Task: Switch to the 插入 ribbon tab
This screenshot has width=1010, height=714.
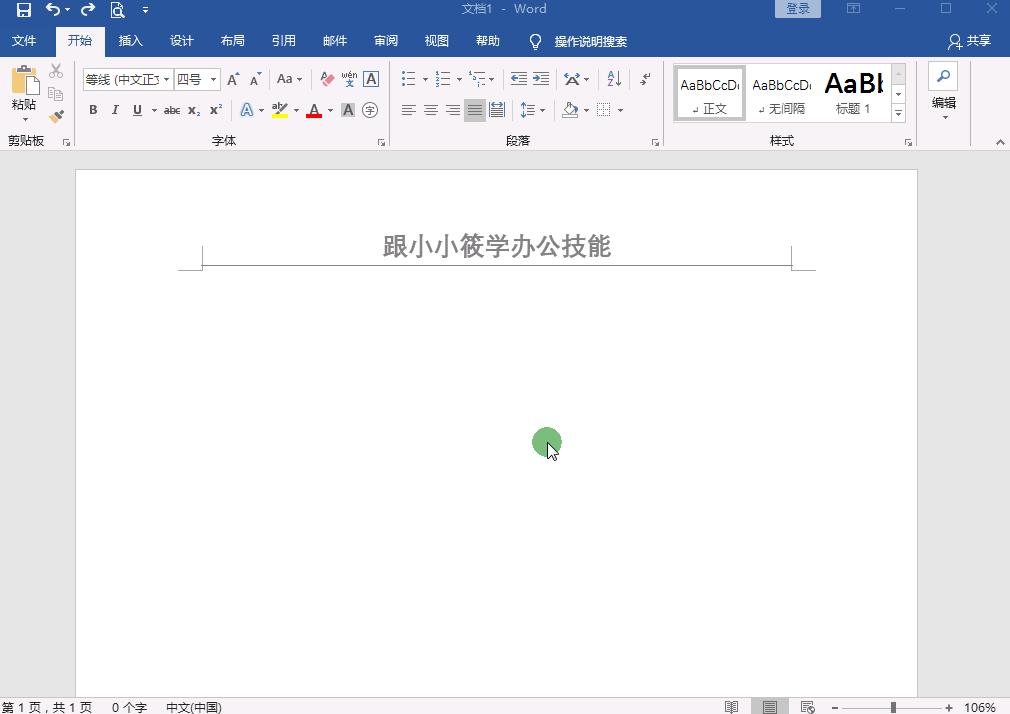Action: 131,41
